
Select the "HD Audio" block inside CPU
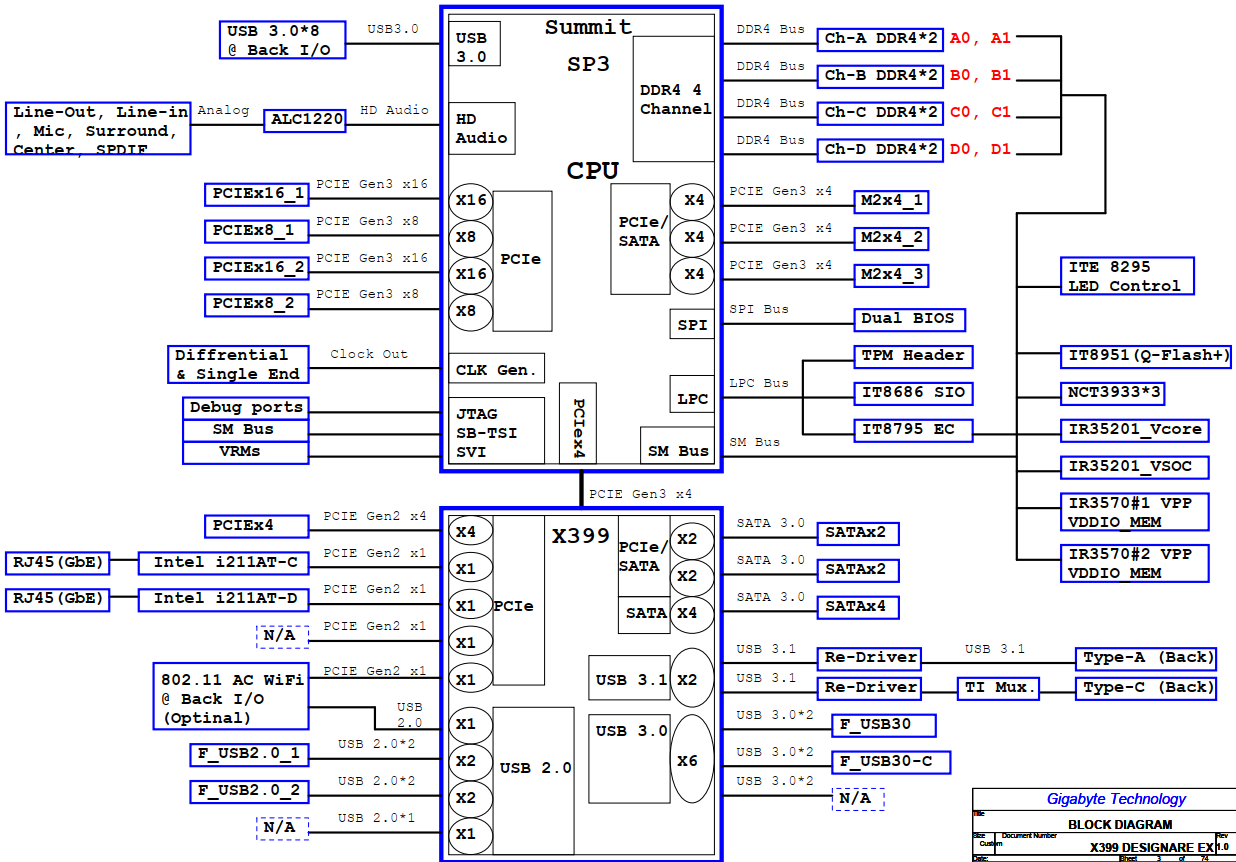coord(482,128)
